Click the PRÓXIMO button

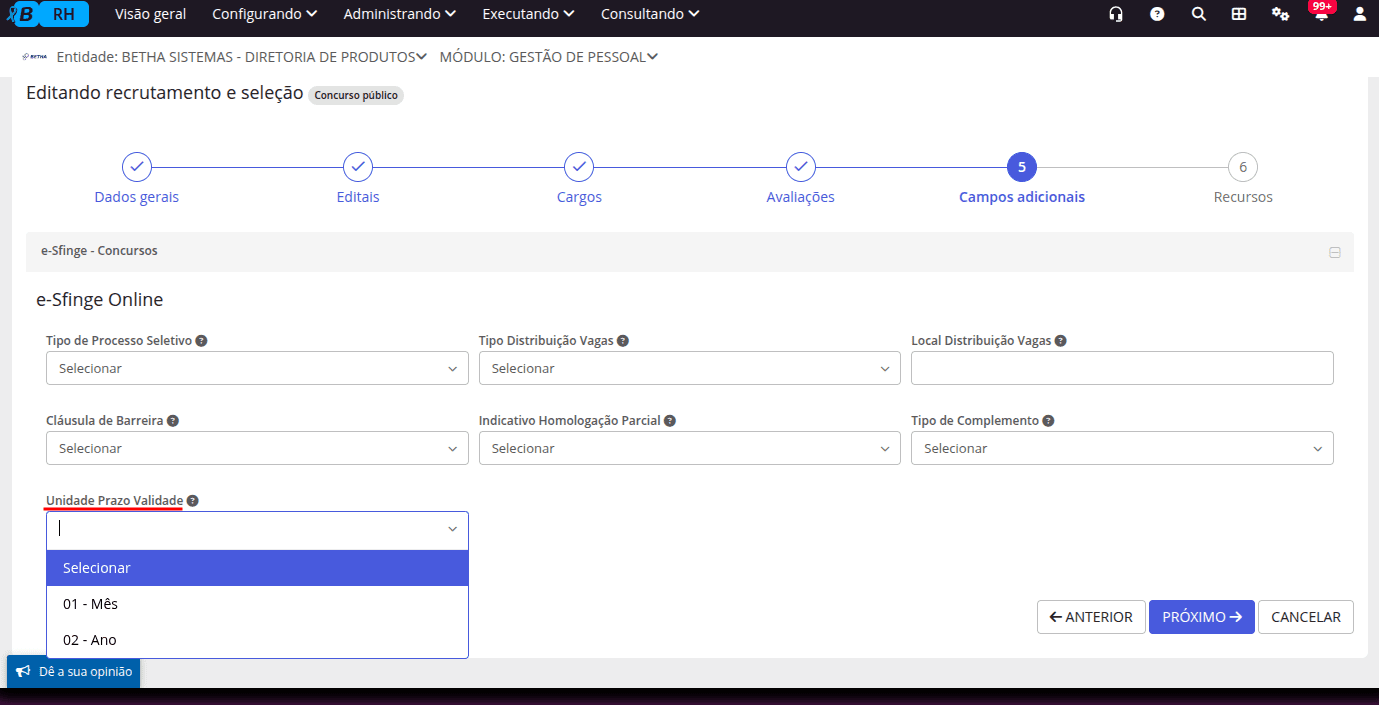coord(1201,617)
